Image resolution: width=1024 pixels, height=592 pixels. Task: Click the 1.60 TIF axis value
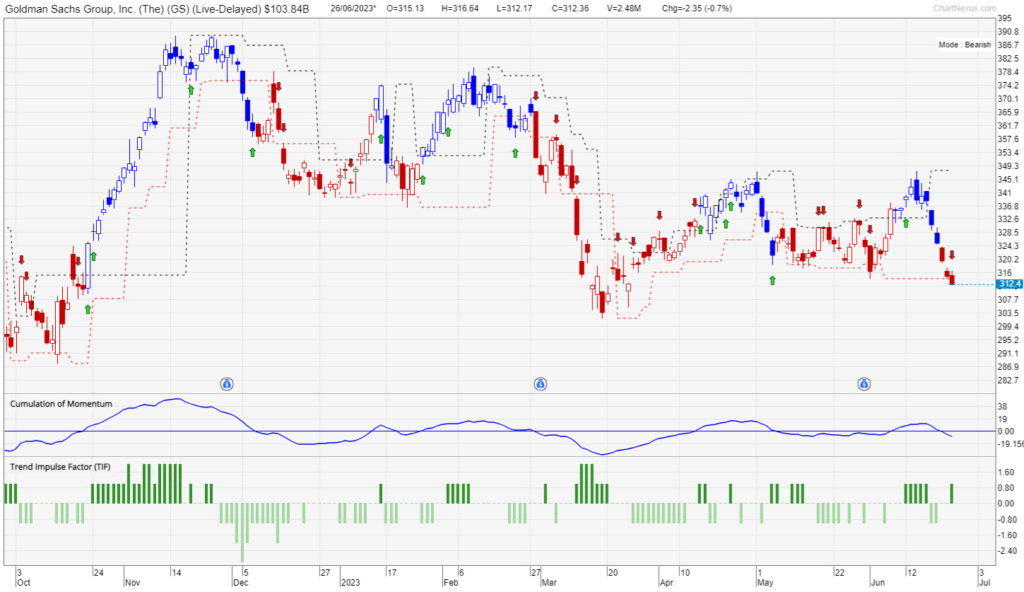[x=1006, y=472]
